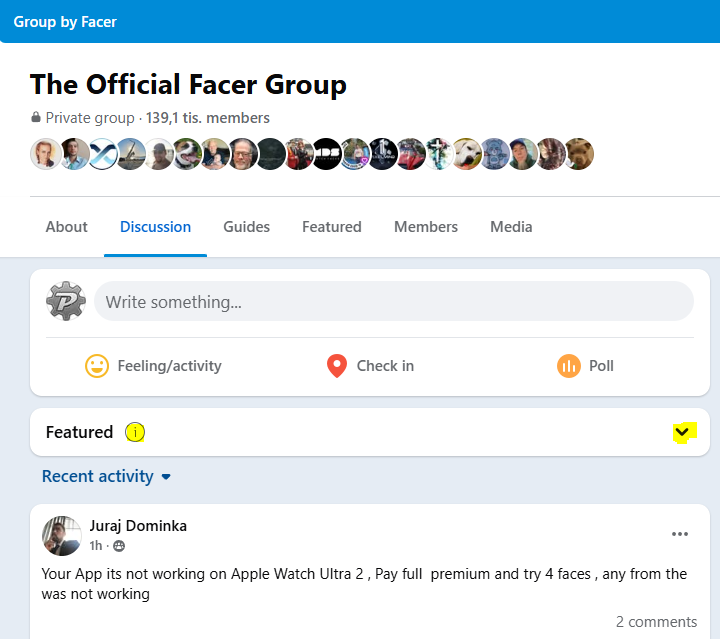Click the first member avatar in the row
720x639 pixels.
coord(46,154)
